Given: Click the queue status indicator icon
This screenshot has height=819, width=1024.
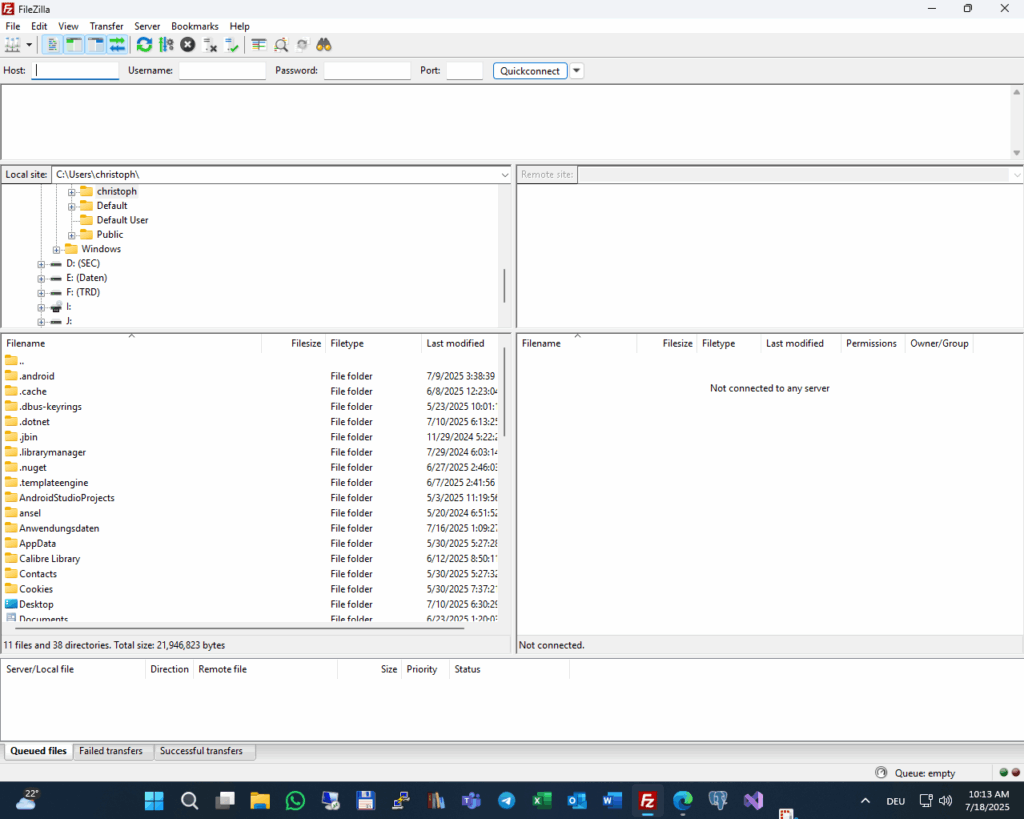Looking at the screenshot, I should coord(881,773).
